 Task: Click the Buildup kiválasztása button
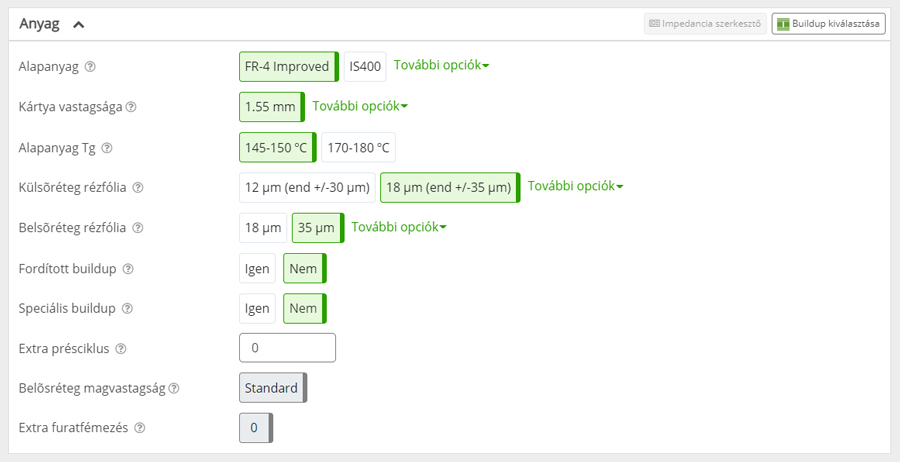click(x=828, y=23)
